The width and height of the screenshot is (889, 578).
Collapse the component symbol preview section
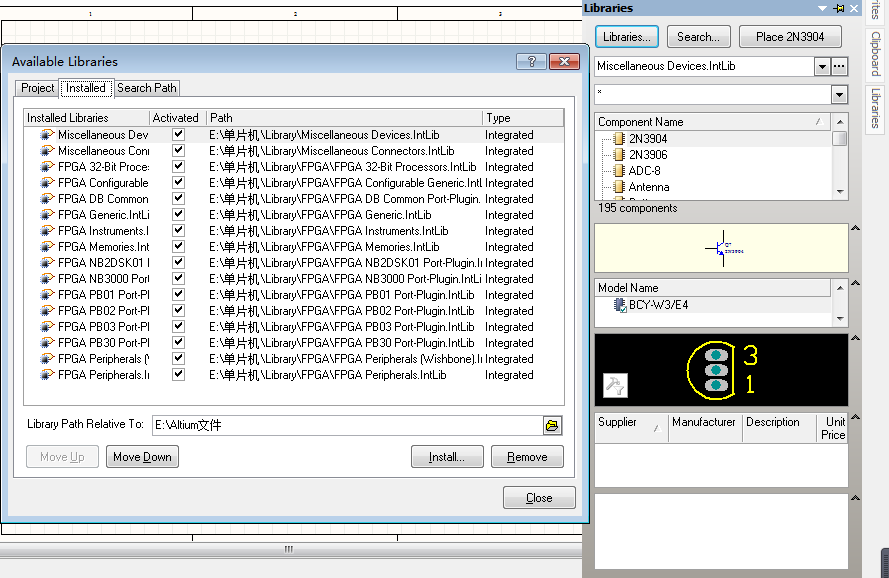click(x=856, y=228)
